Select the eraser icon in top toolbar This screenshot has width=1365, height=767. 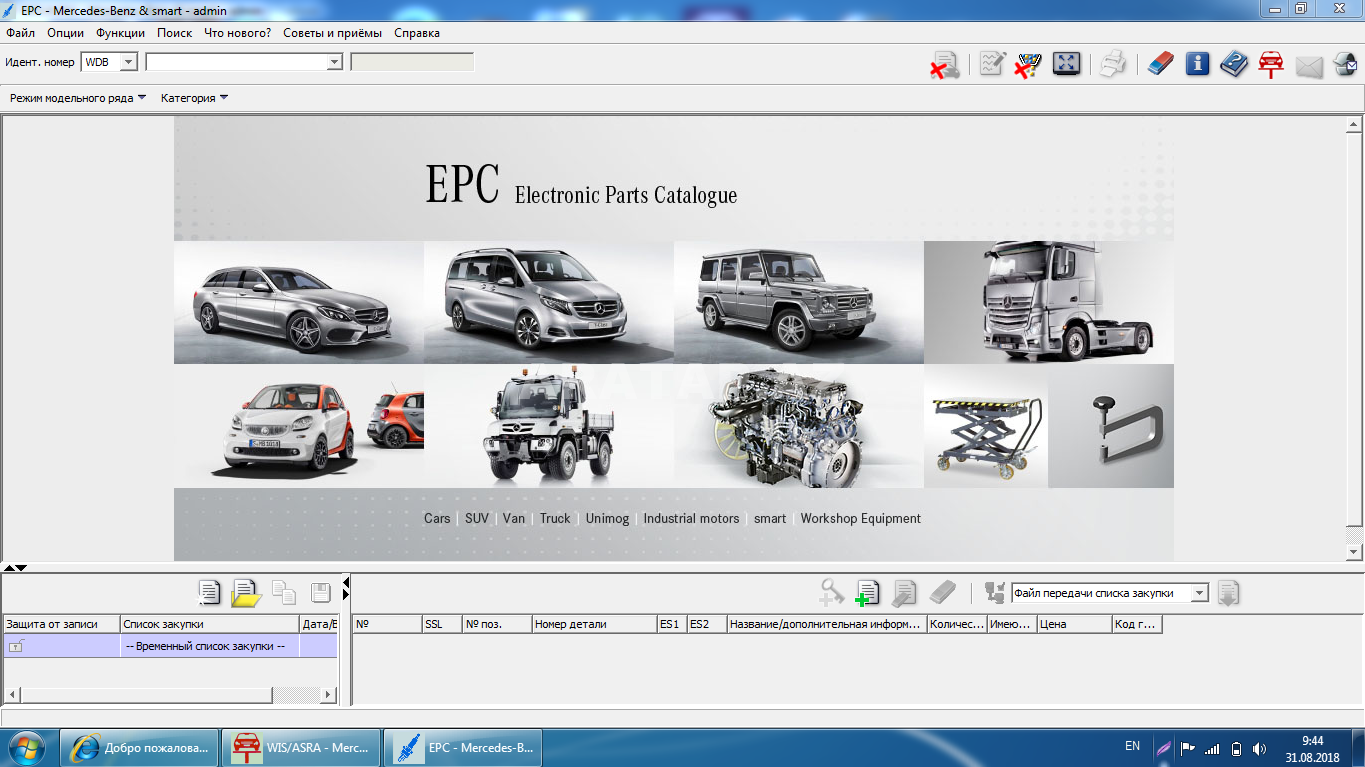[1160, 65]
